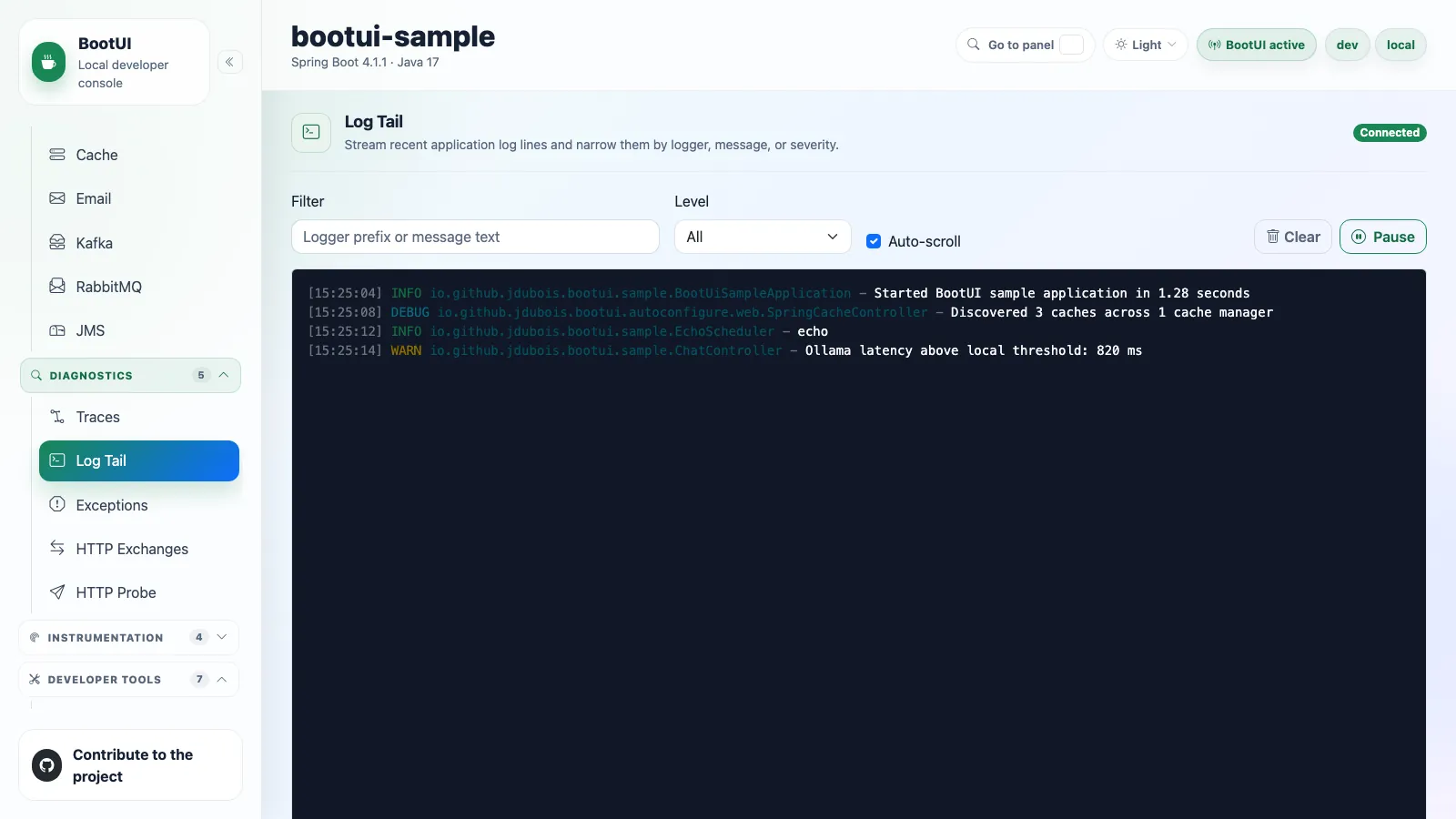
Task: Click the trash icon on Clear button
Action: [1273, 237]
